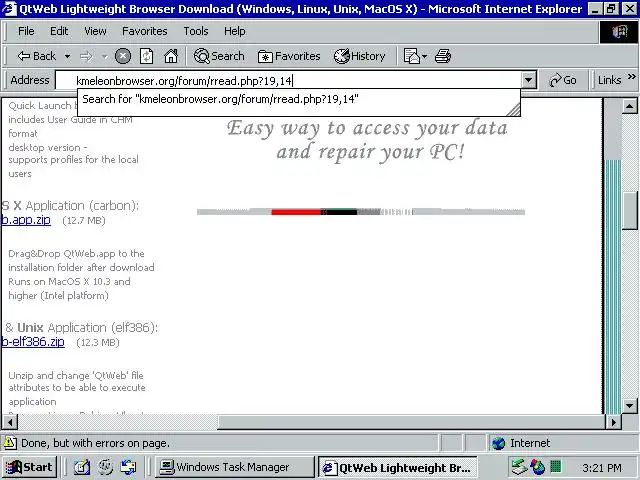Expand the Links toolbar chevron
The width and height of the screenshot is (640, 480).
coord(631,77)
